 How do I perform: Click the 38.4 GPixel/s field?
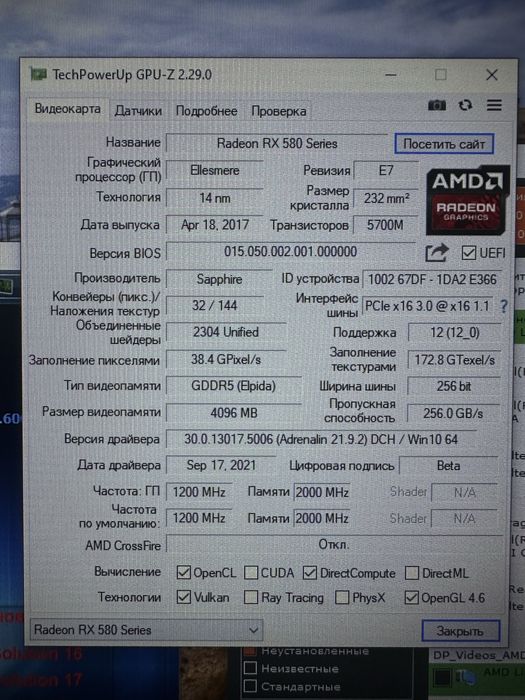pos(226,359)
